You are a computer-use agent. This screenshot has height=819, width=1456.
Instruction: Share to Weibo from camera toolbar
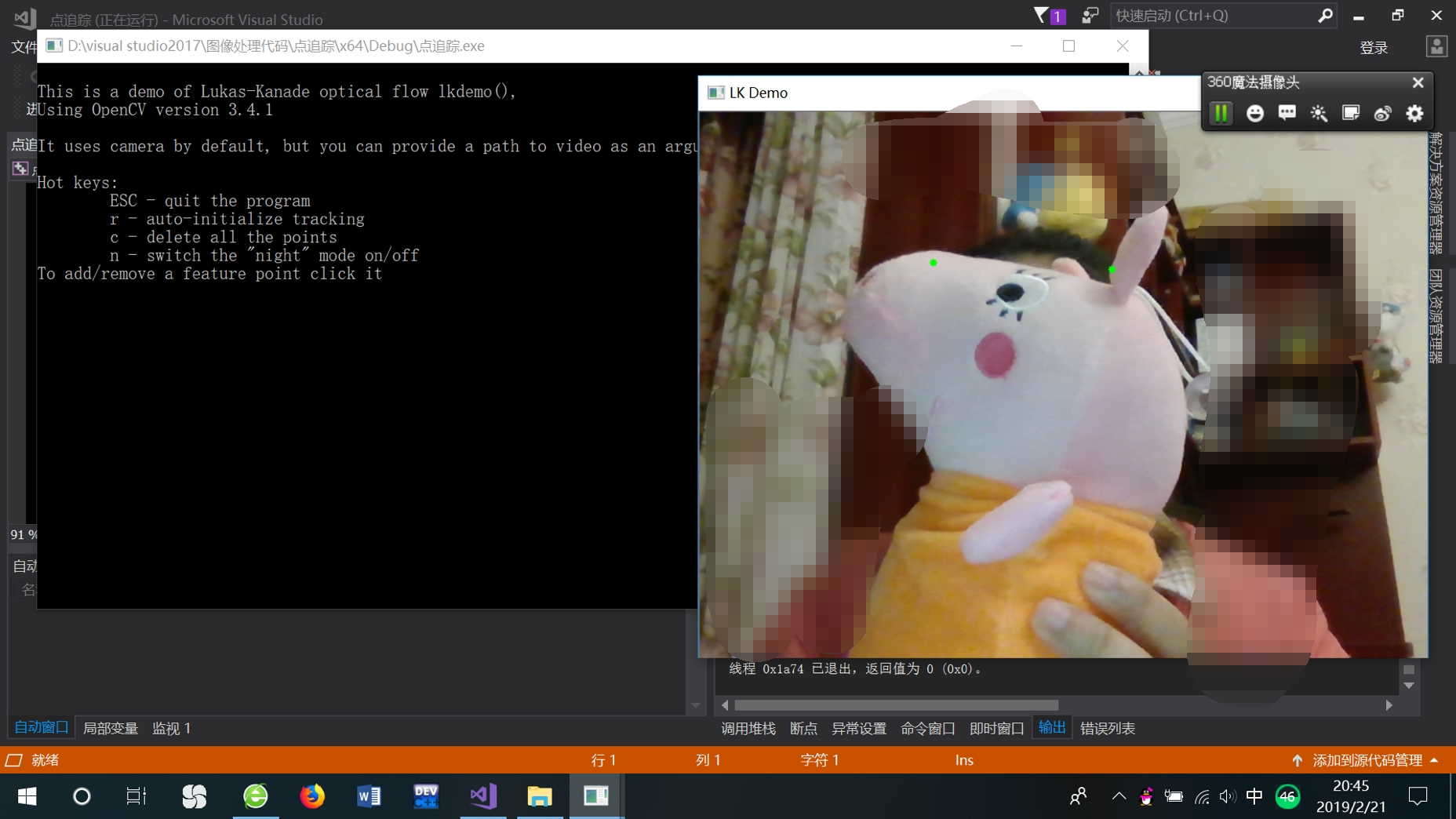coord(1382,114)
